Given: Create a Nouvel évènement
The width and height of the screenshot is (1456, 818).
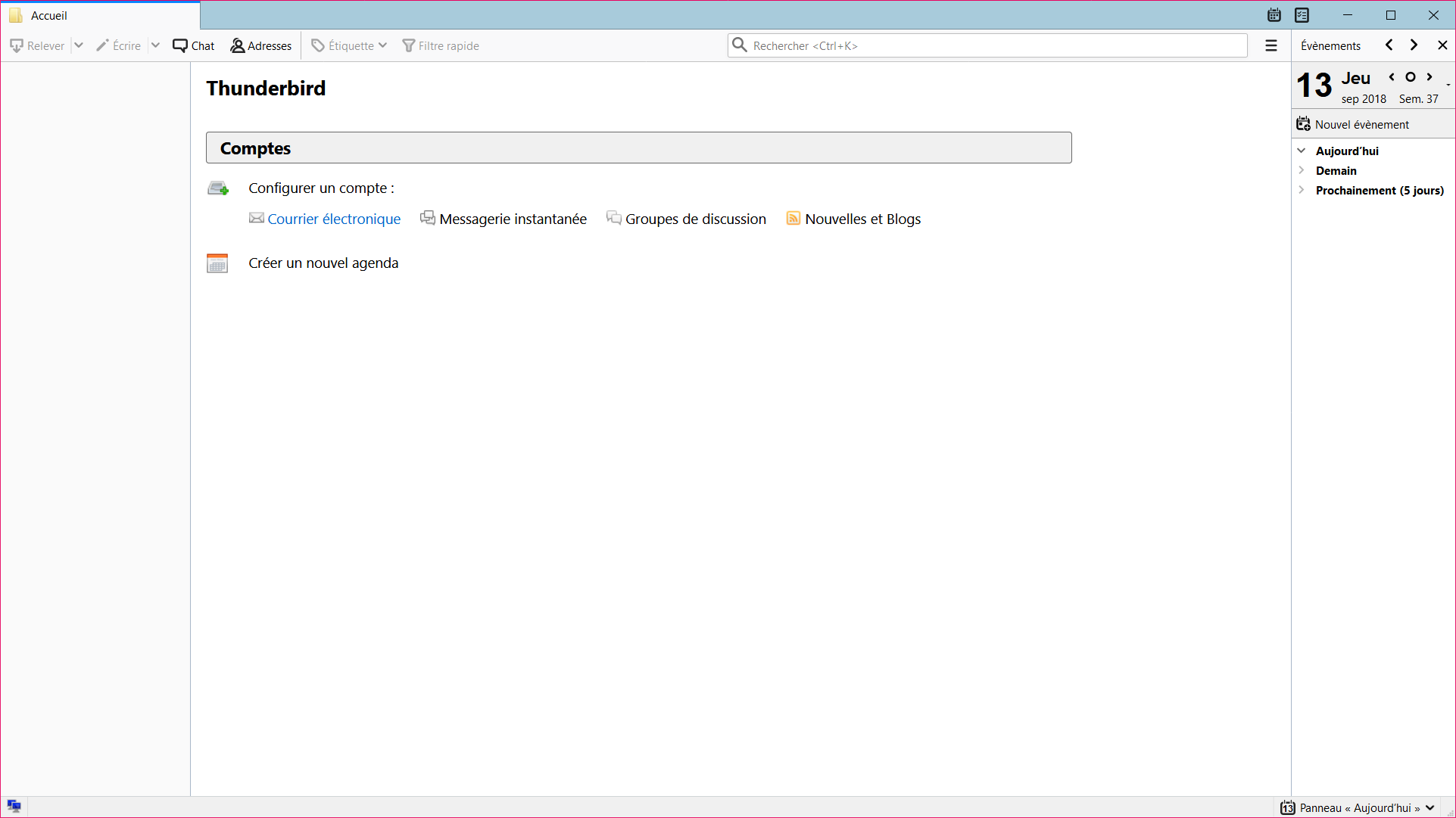Looking at the screenshot, I should [x=1353, y=124].
